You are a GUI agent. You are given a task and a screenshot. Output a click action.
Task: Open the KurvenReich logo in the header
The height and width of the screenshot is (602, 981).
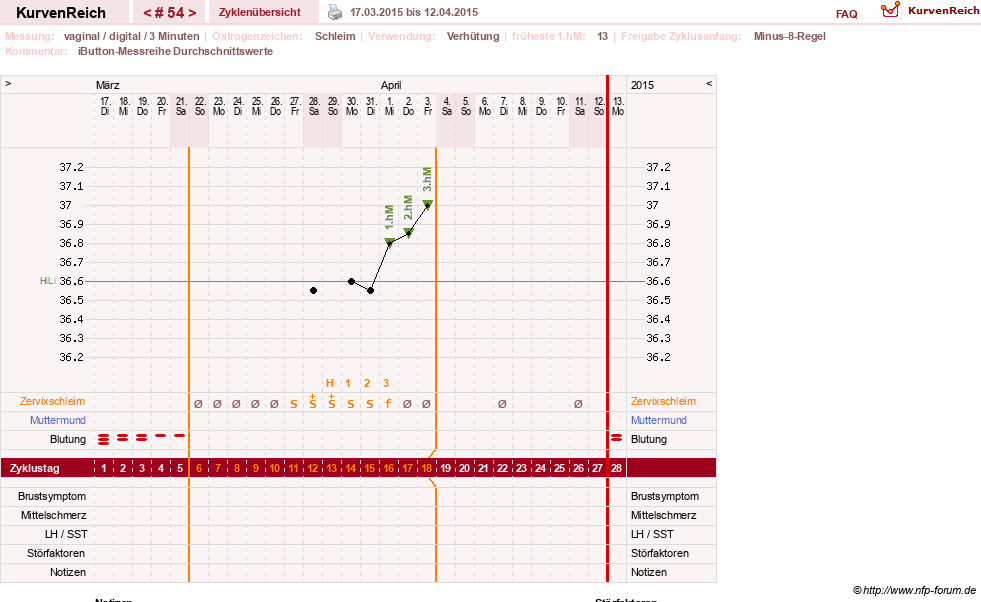tap(930, 11)
